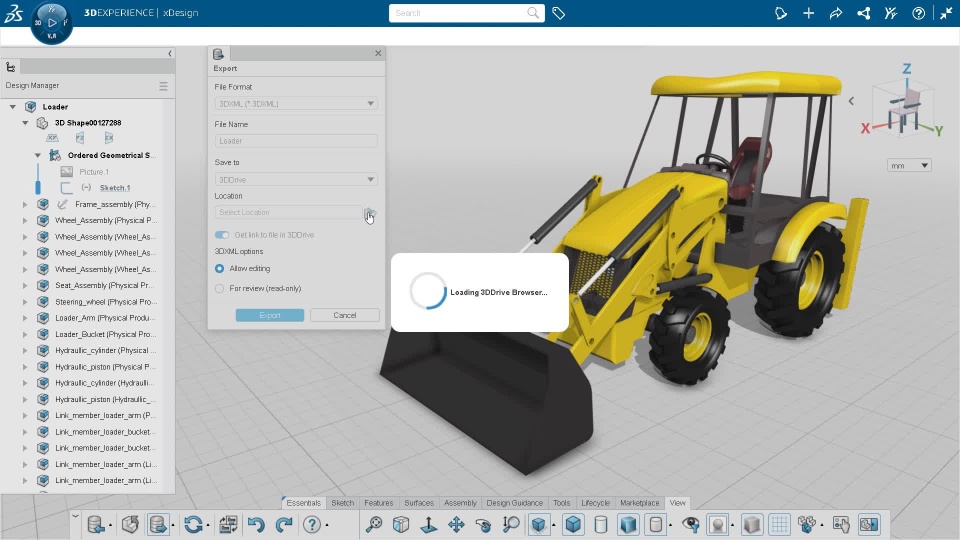Open the help question mark in top bar

click(918, 13)
